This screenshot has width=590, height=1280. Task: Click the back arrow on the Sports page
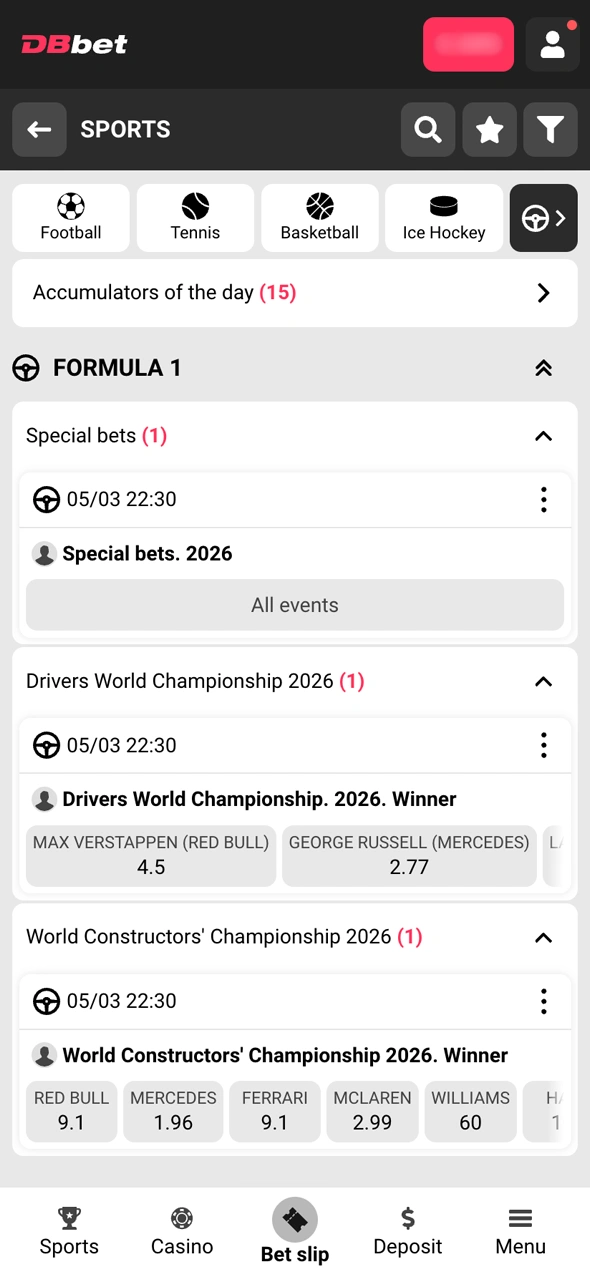coord(39,130)
